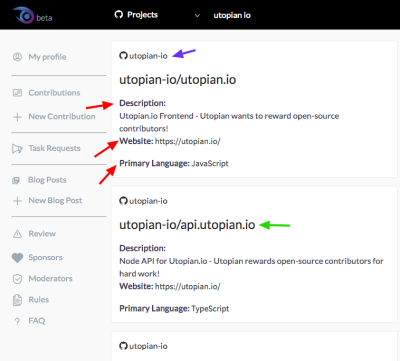Select the New Contribution plus icon
The image size is (400, 361).
click(x=17, y=117)
